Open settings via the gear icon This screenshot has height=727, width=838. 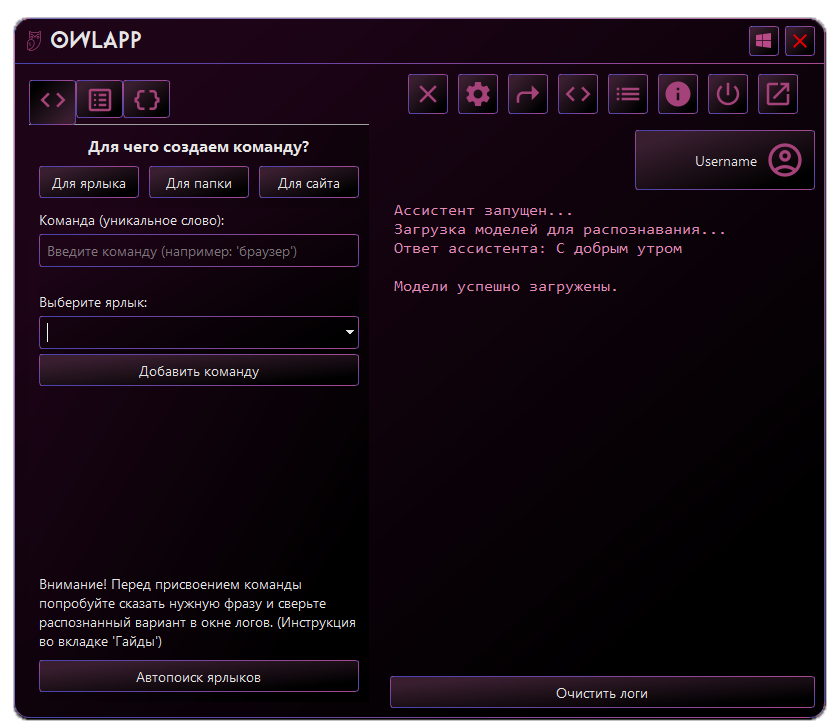(478, 94)
